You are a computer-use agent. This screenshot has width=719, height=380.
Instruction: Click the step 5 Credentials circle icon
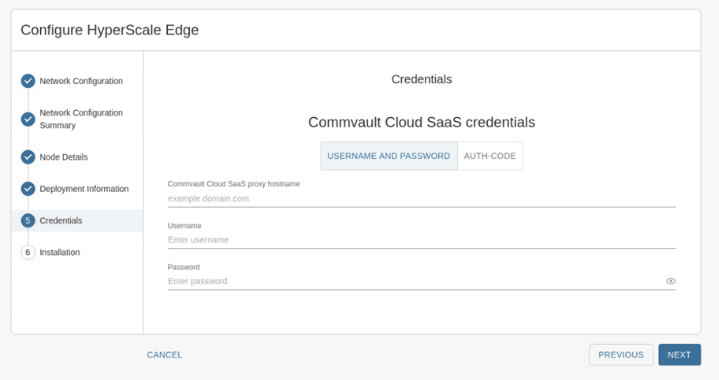point(28,220)
